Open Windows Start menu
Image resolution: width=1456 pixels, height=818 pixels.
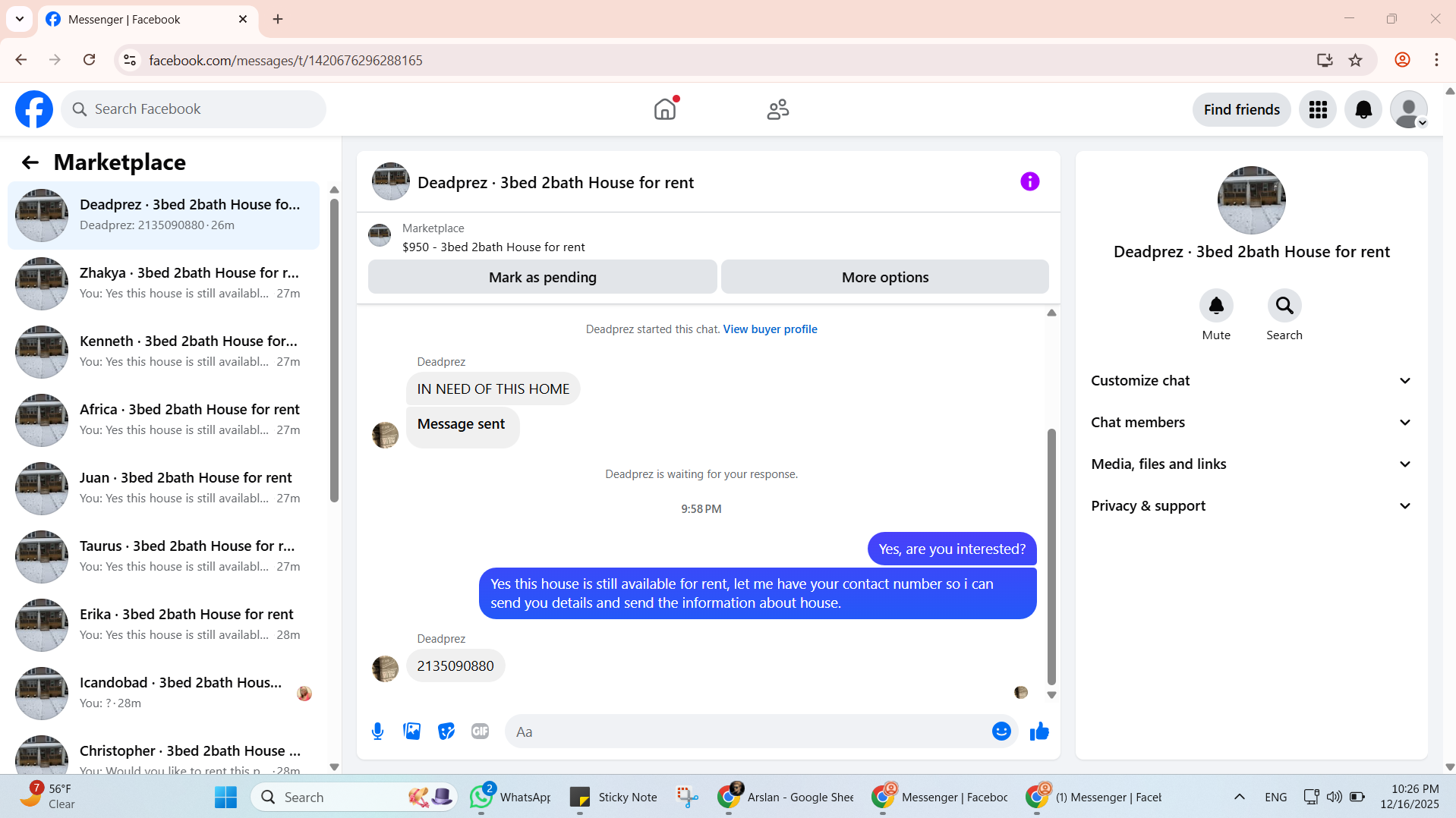225,797
